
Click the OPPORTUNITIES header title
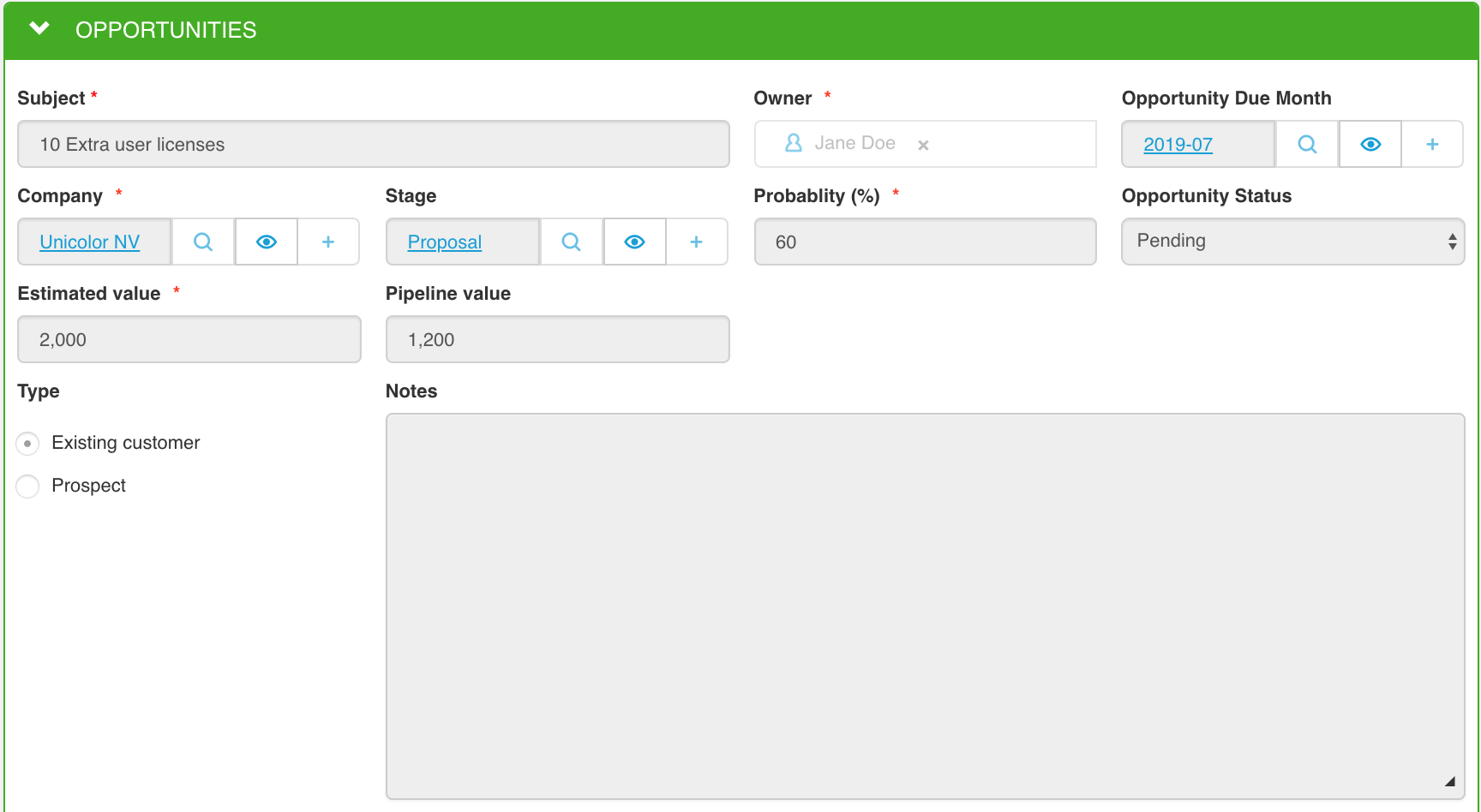[165, 30]
